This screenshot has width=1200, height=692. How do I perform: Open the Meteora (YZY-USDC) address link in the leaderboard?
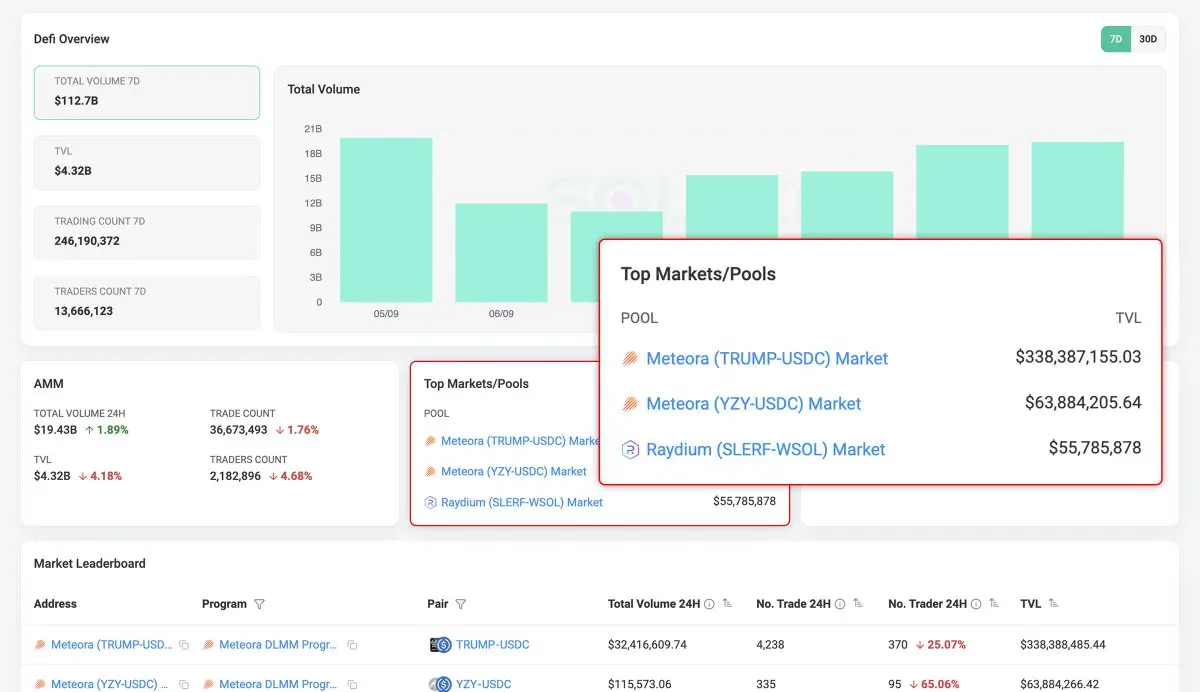110,685
